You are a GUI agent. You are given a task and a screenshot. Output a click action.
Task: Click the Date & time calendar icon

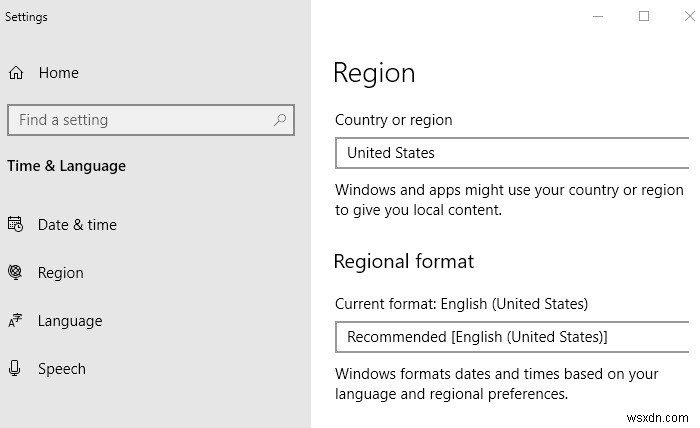pos(15,225)
